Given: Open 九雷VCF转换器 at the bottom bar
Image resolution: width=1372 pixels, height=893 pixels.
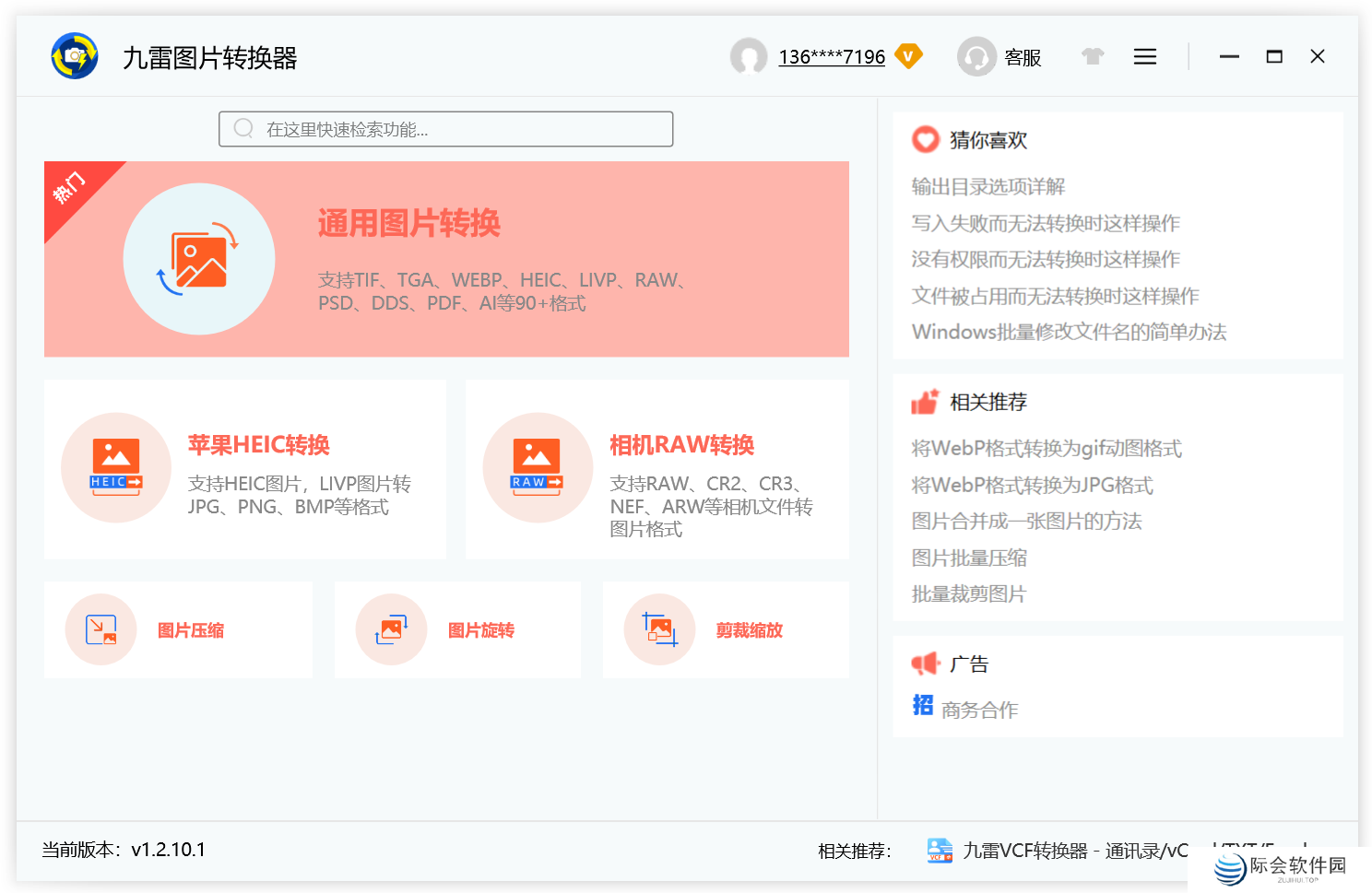Looking at the screenshot, I should pos(1033,851).
